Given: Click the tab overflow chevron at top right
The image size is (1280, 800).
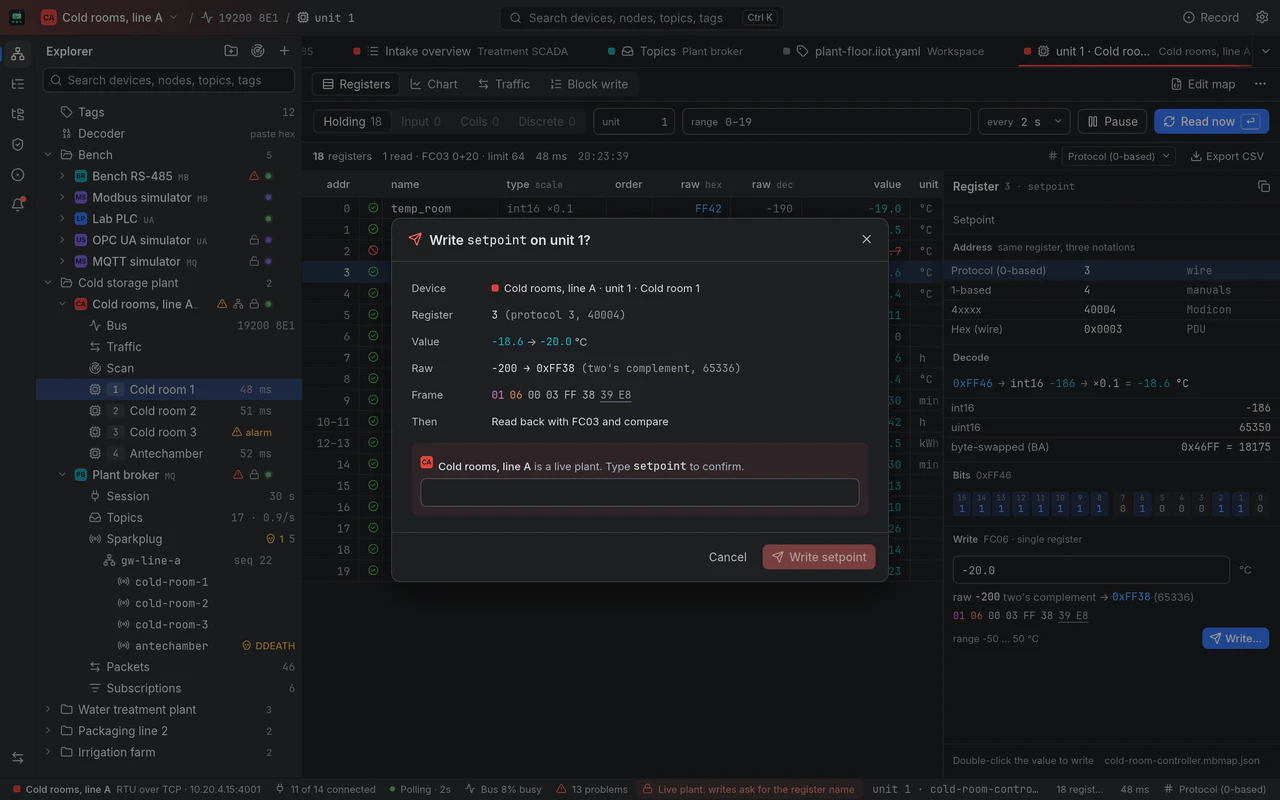Looking at the screenshot, I should coord(1265,51).
